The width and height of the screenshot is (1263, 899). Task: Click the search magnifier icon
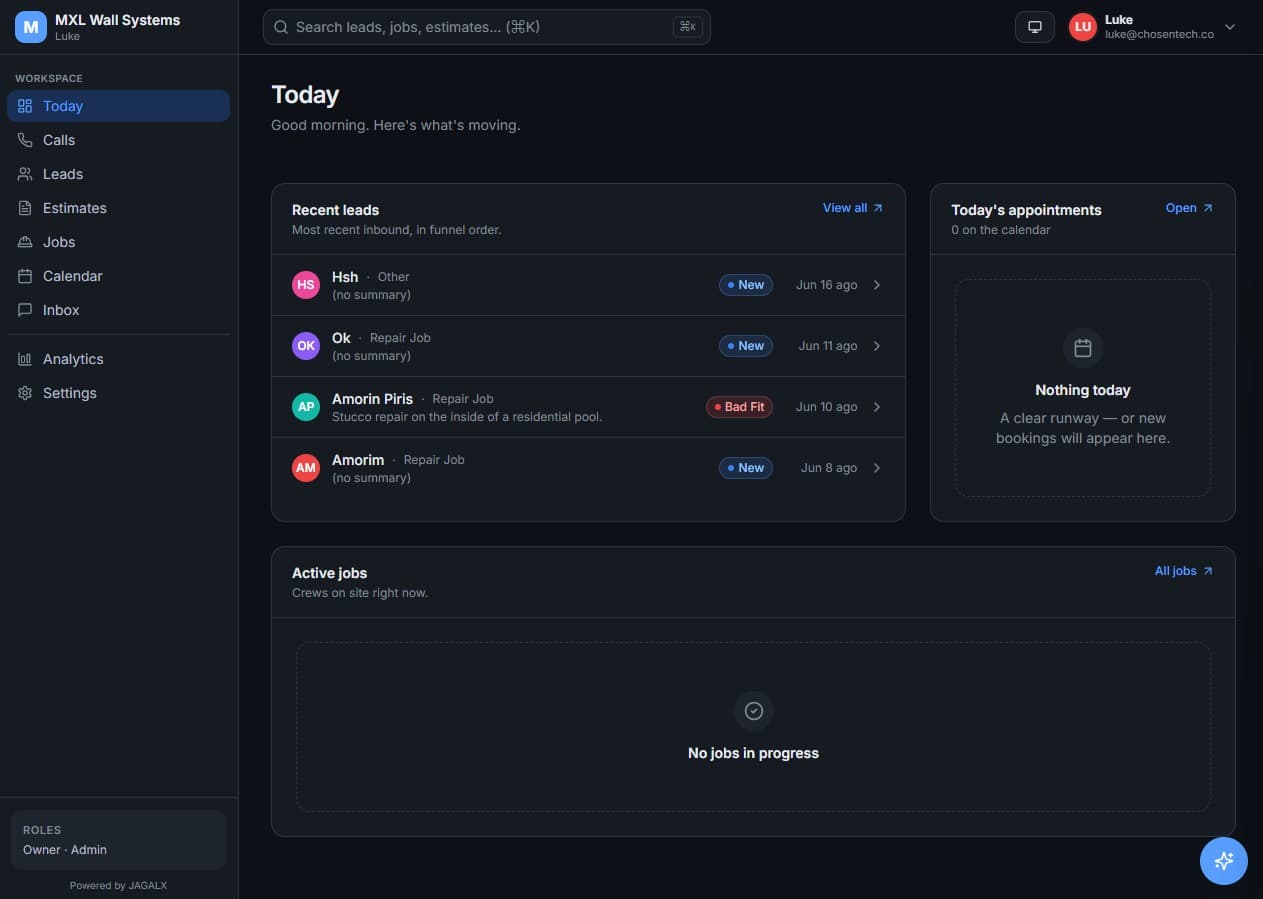click(281, 27)
